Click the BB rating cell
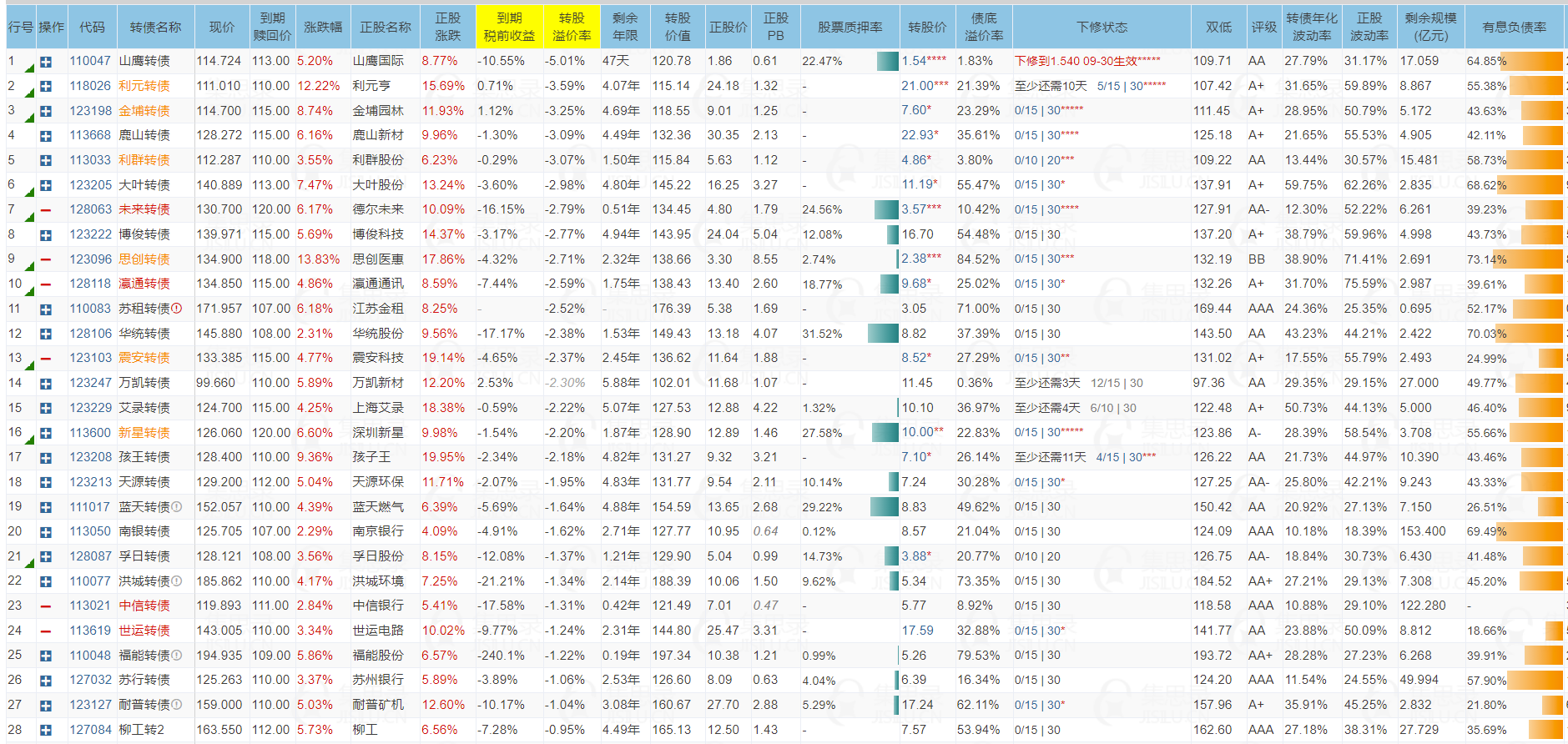This screenshot has width=1568, height=744. pyautogui.click(x=1257, y=260)
